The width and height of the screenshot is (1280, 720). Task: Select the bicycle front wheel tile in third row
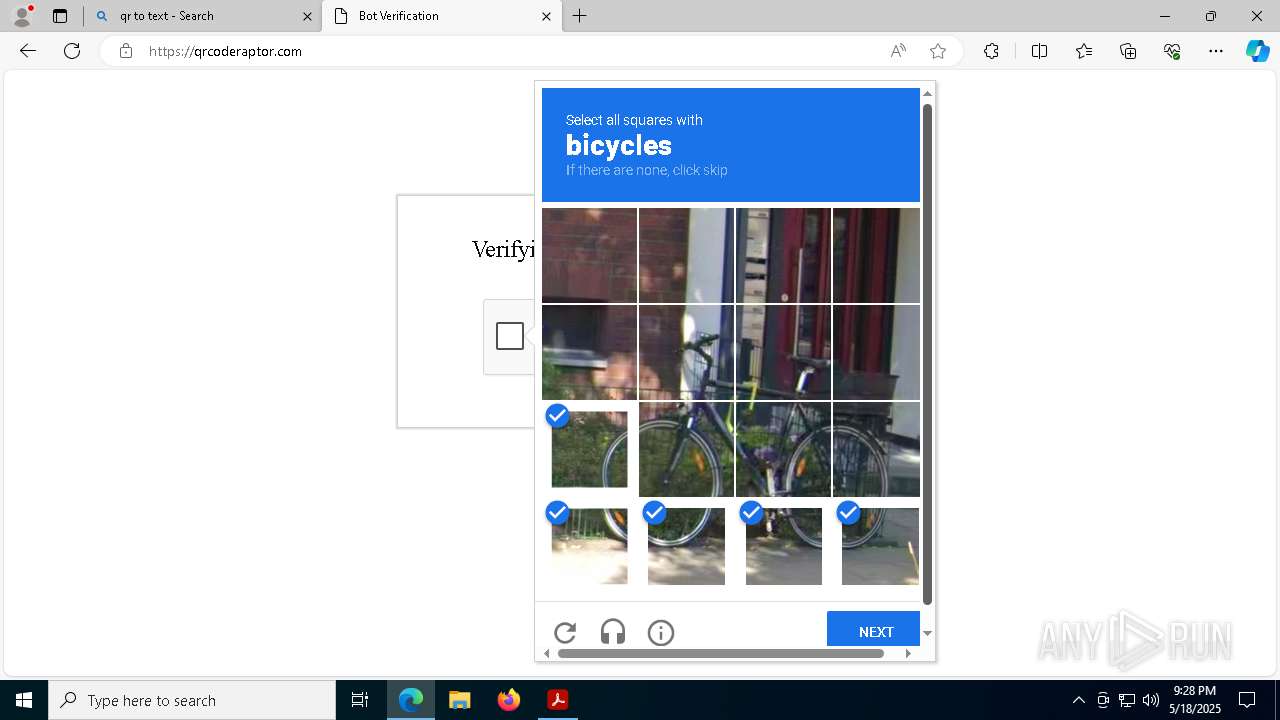point(686,449)
